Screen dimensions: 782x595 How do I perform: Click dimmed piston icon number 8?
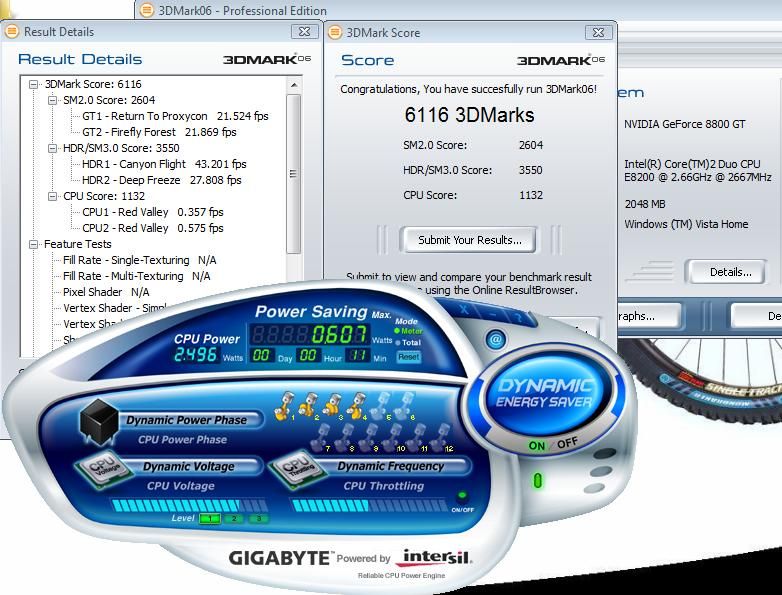(345, 437)
